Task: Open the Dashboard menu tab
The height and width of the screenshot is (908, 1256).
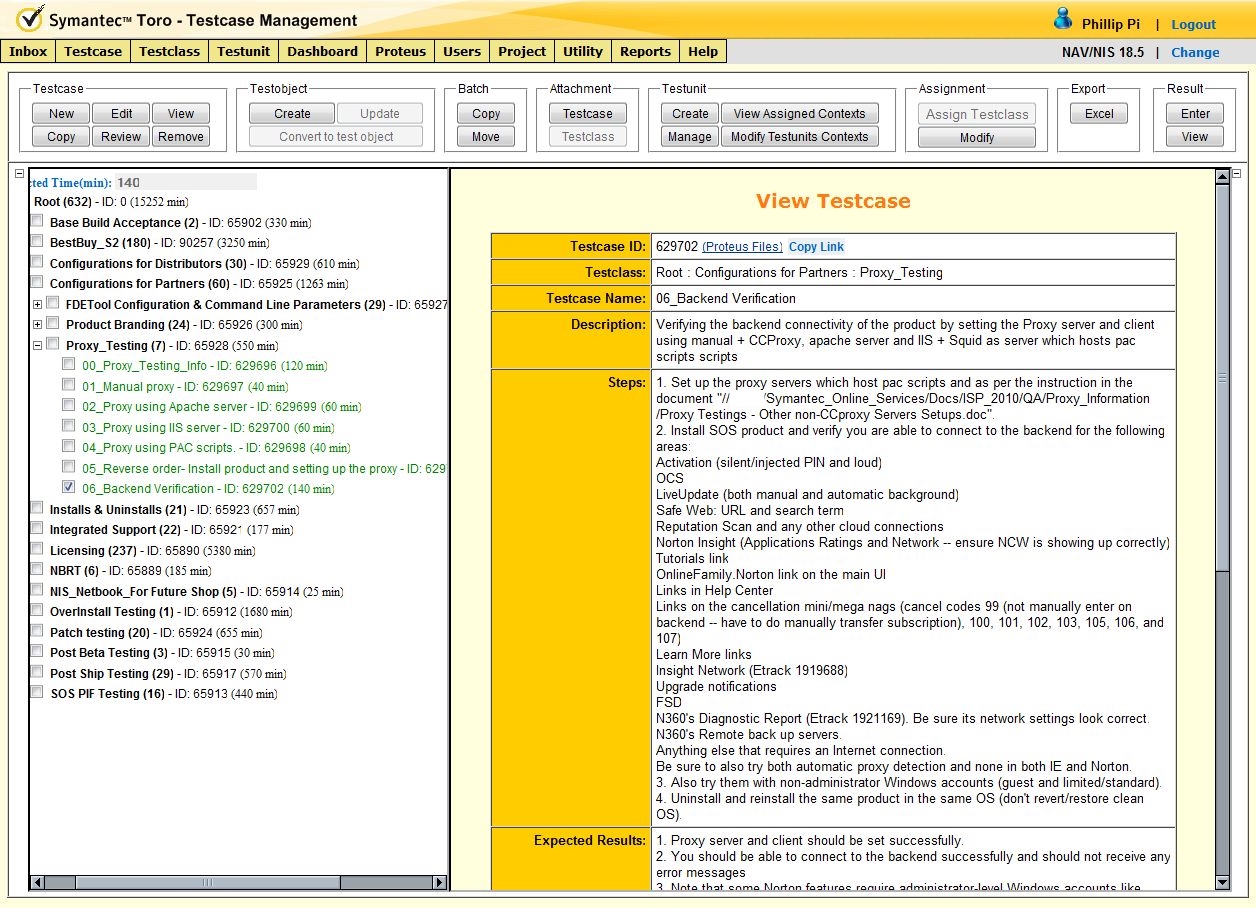Action: coord(322,52)
